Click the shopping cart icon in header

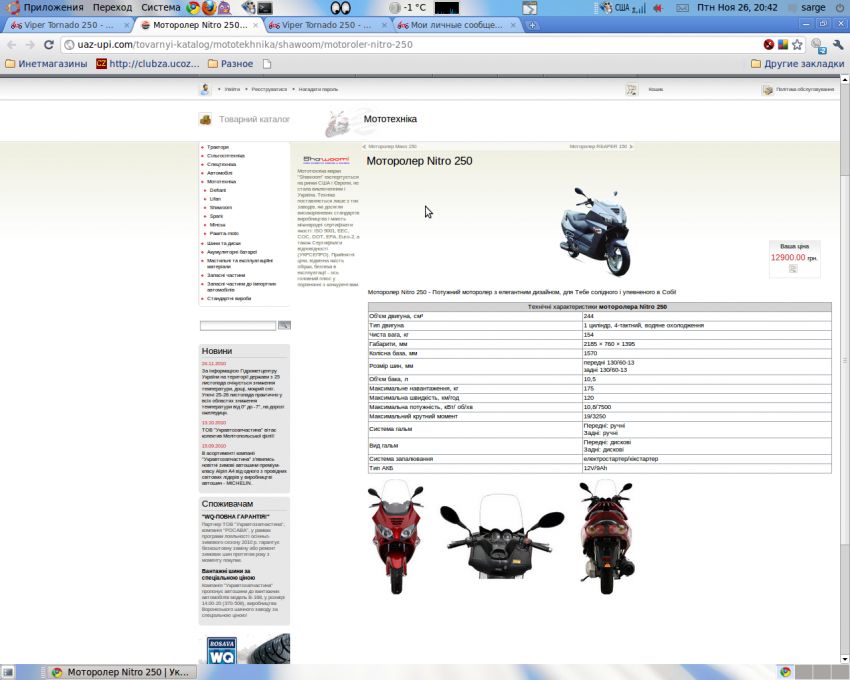click(x=632, y=89)
